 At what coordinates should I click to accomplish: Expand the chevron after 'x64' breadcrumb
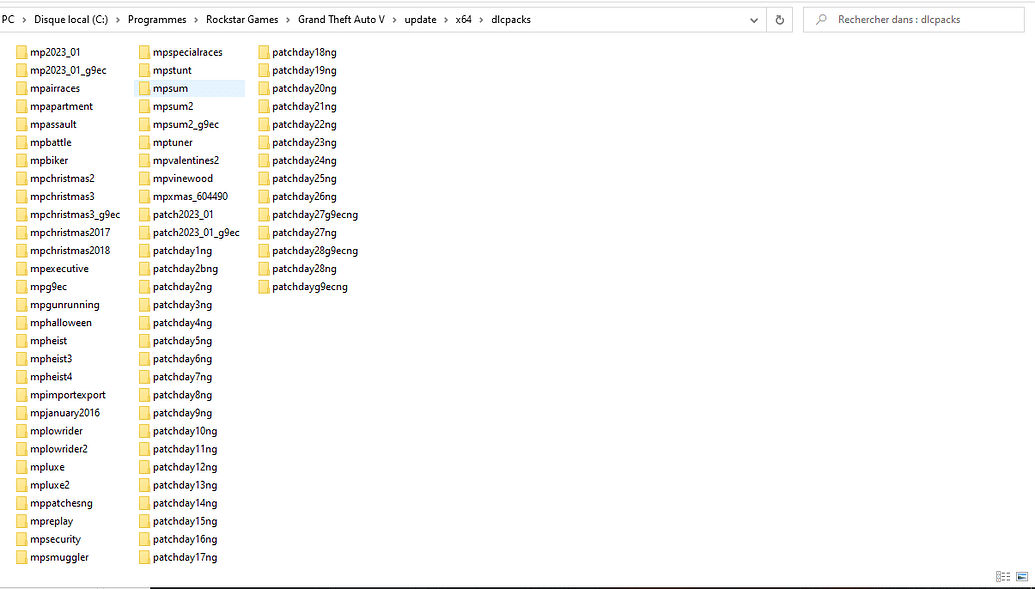pyautogui.click(x=481, y=20)
